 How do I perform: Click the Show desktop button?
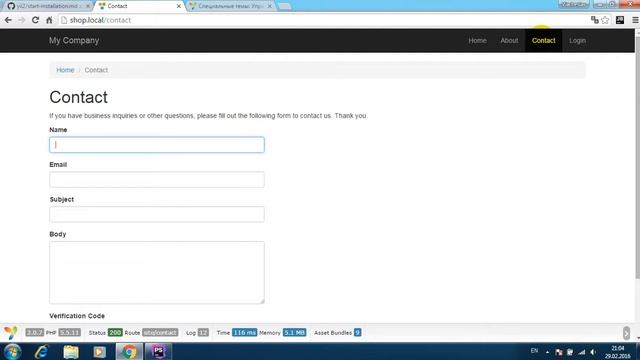pos(637,352)
